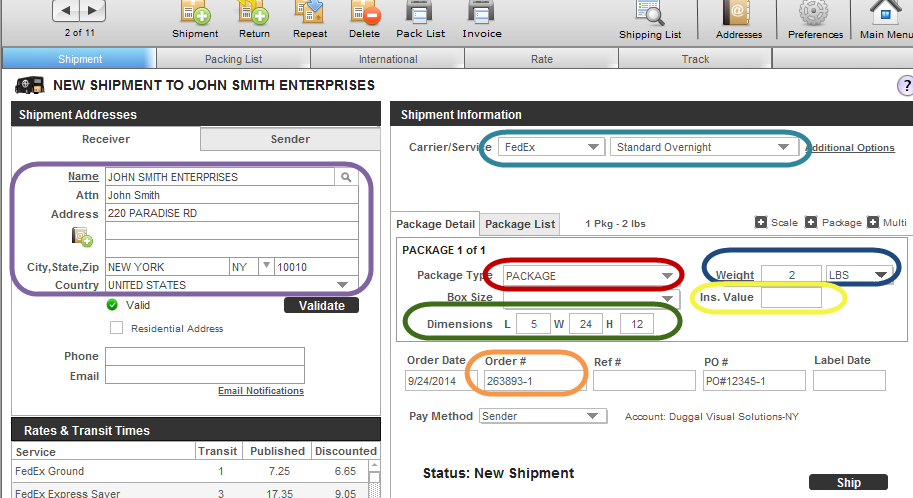Click the Scale plus icon

760,222
